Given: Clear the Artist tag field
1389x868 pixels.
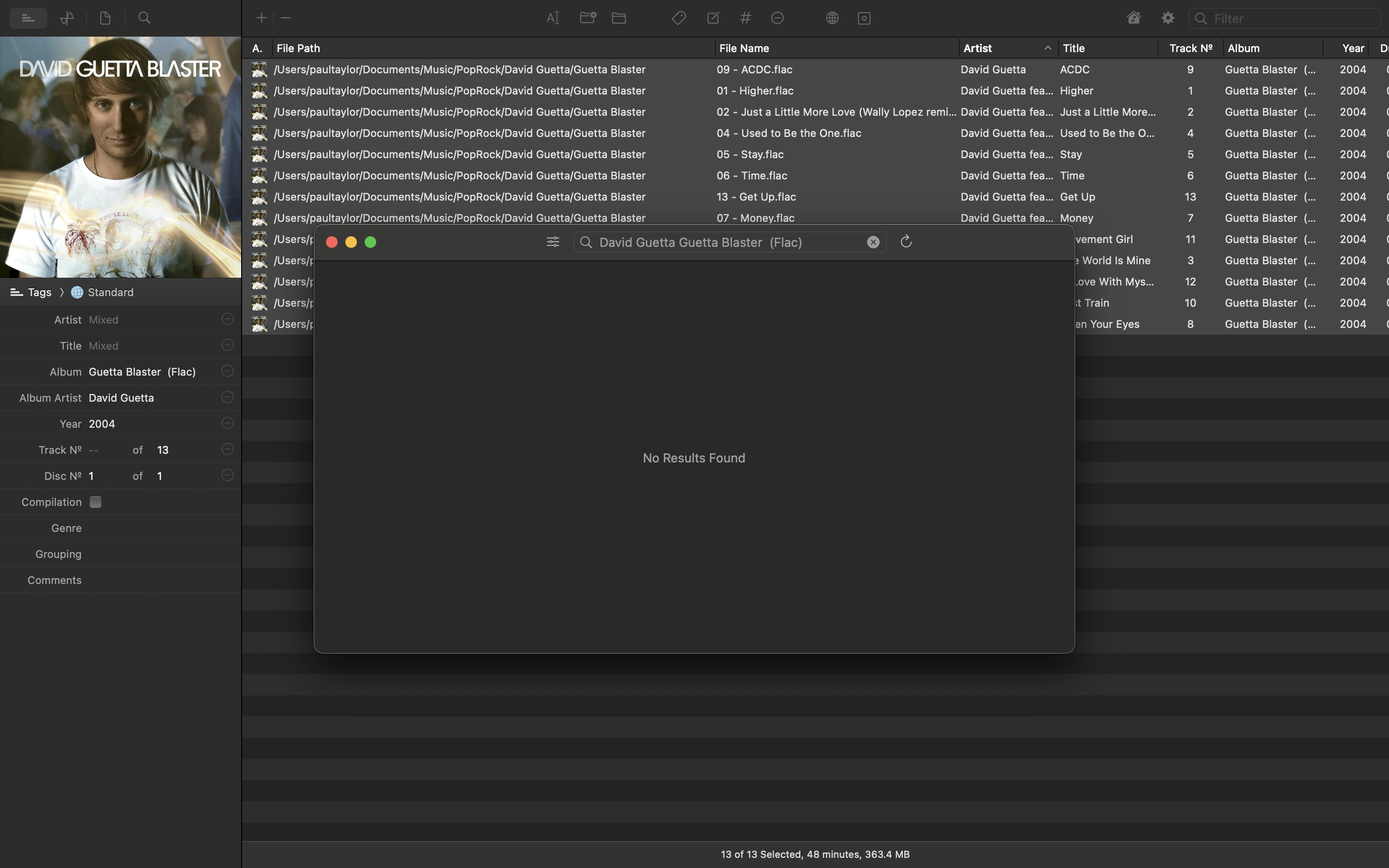Looking at the screenshot, I should coord(227,319).
